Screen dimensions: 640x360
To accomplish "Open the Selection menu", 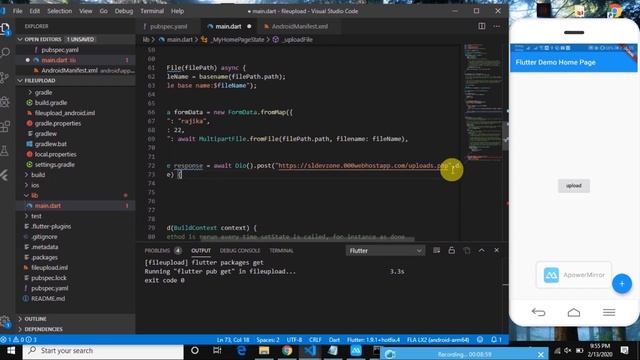I will (60, 11).
